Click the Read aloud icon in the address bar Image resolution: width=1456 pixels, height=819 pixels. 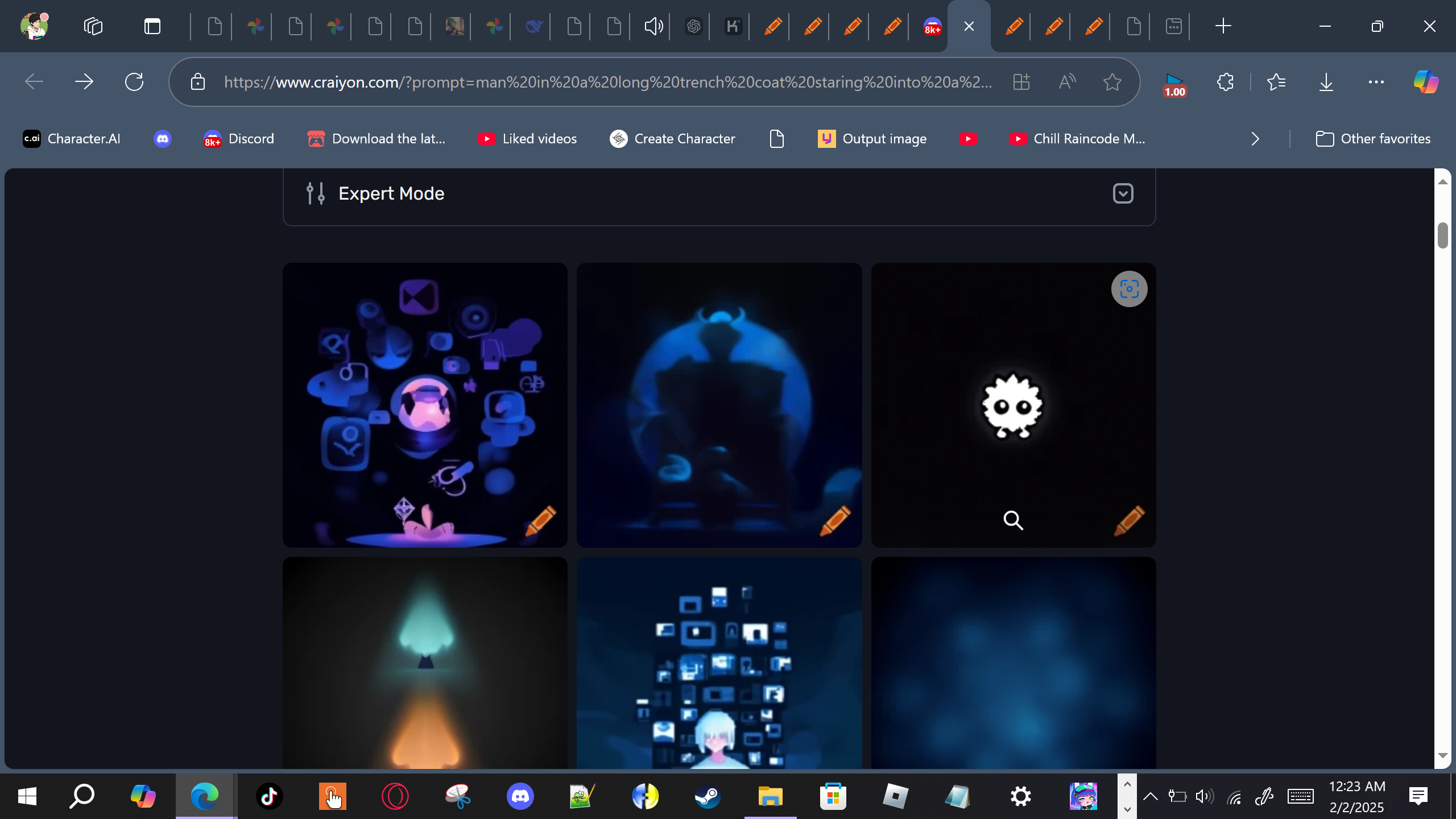pos(1067,82)
